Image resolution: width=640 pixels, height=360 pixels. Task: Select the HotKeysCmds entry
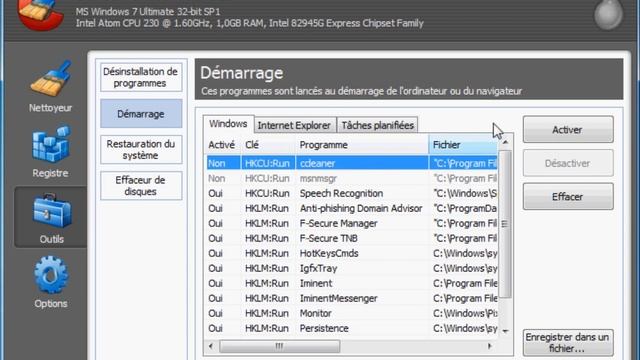351,253
